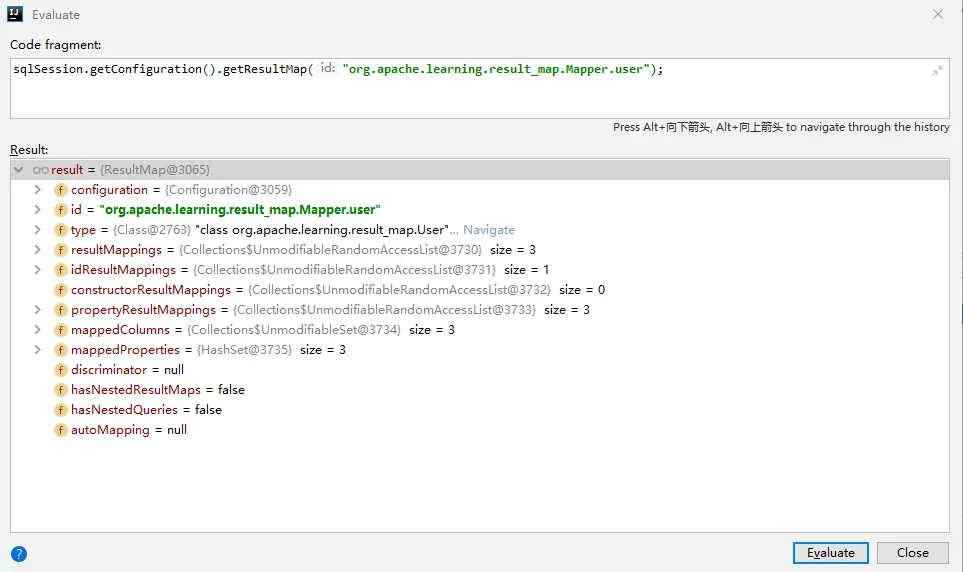Click the field icon beside id
The width and height of the screenshot is (963, 572).
60,210
